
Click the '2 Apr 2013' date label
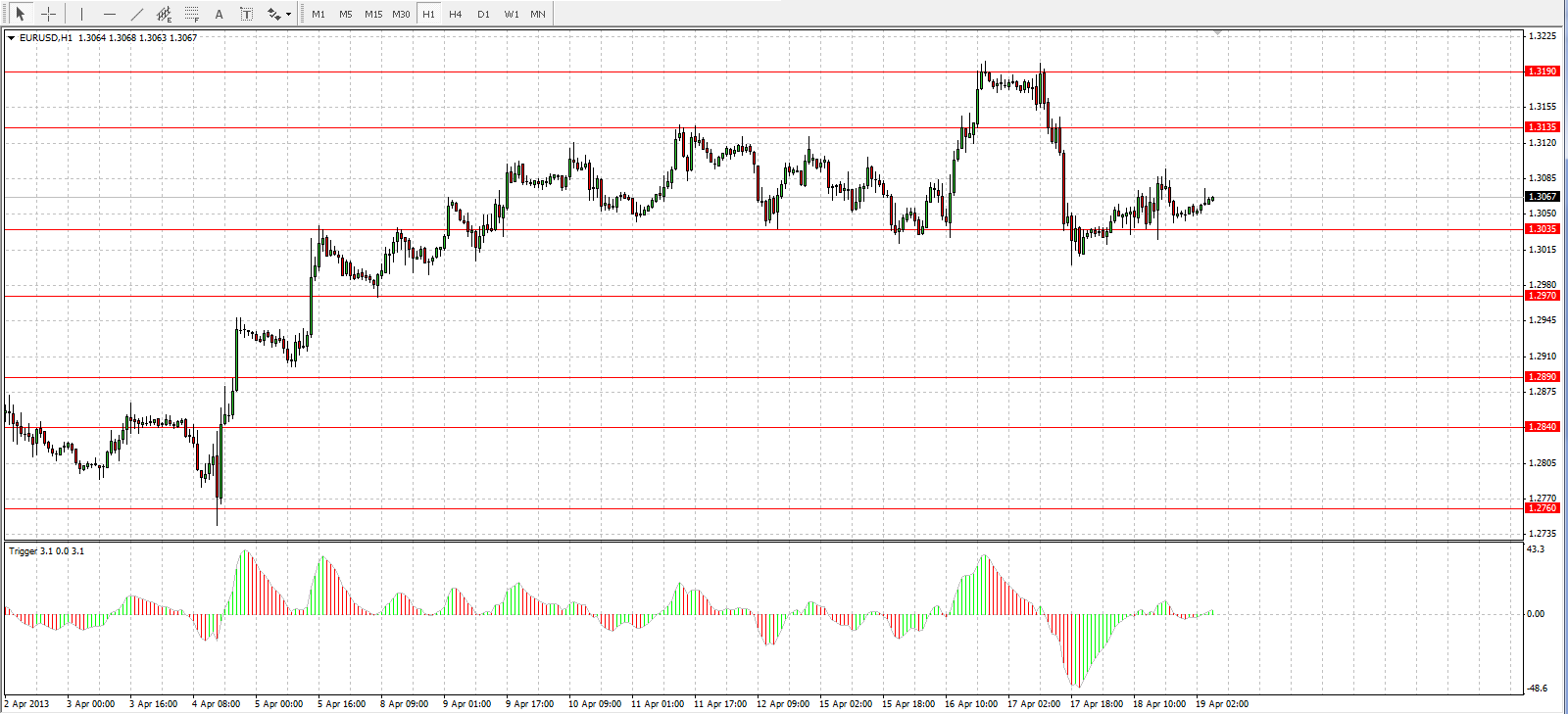pos(26,704)
